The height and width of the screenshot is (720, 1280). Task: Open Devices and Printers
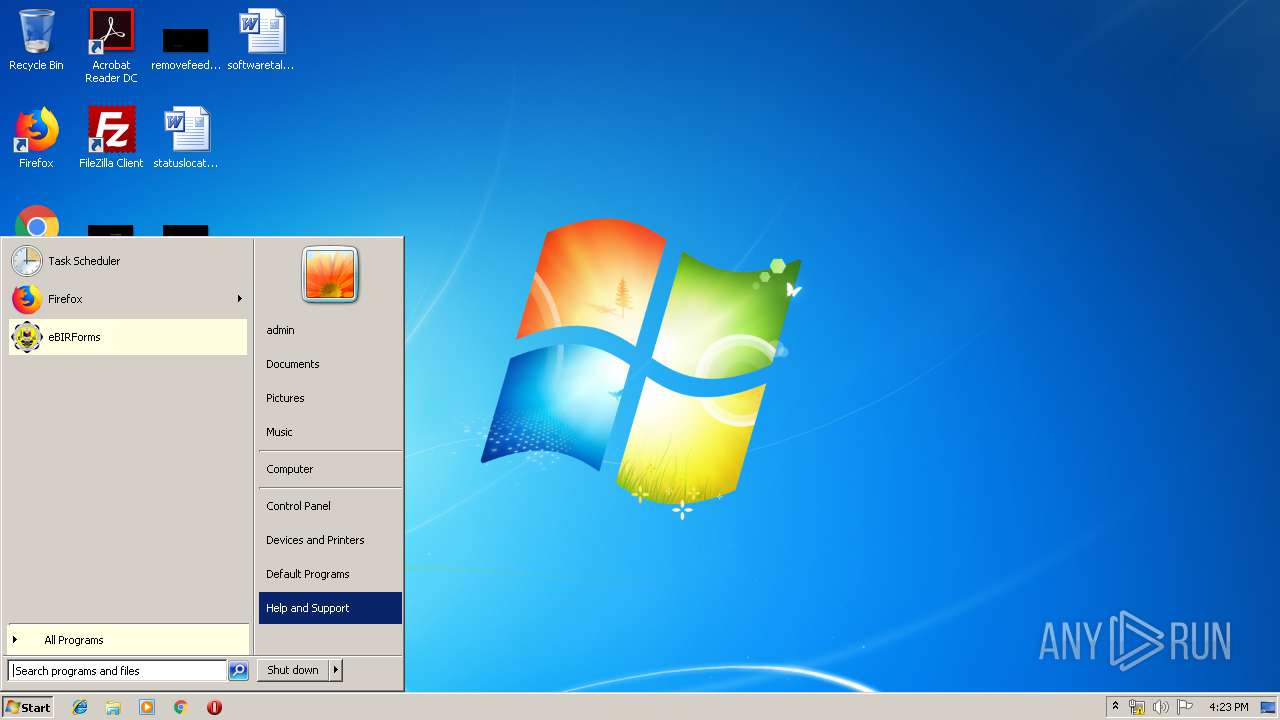330,540
